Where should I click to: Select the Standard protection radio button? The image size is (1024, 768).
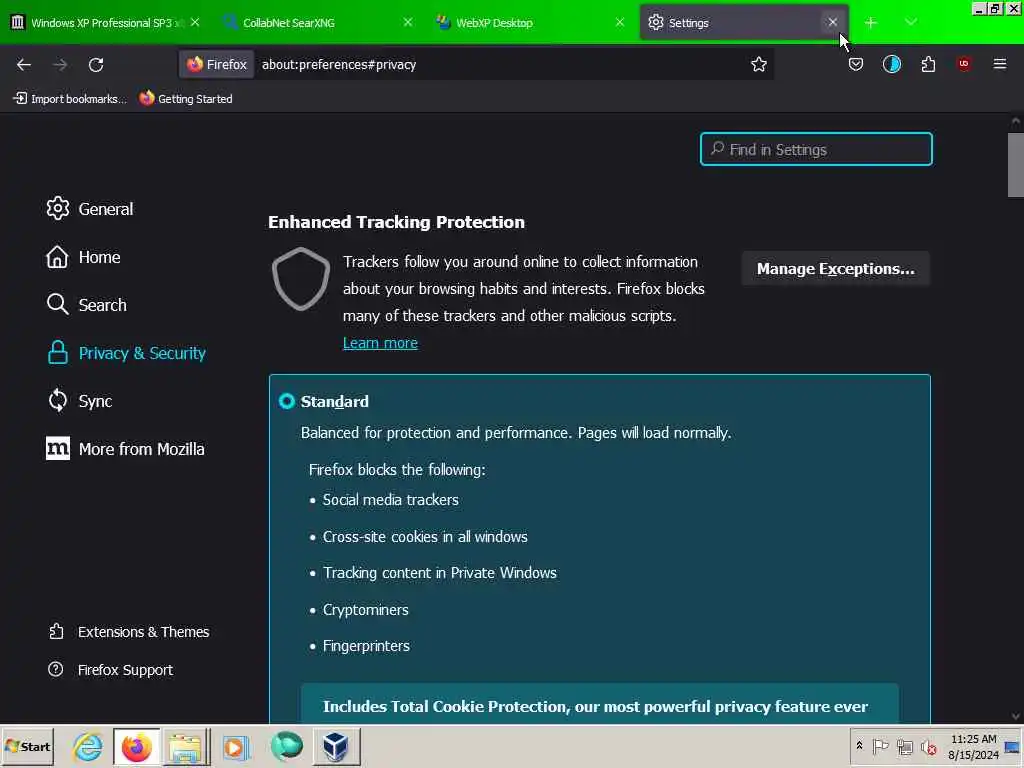(x=287, y=401)
